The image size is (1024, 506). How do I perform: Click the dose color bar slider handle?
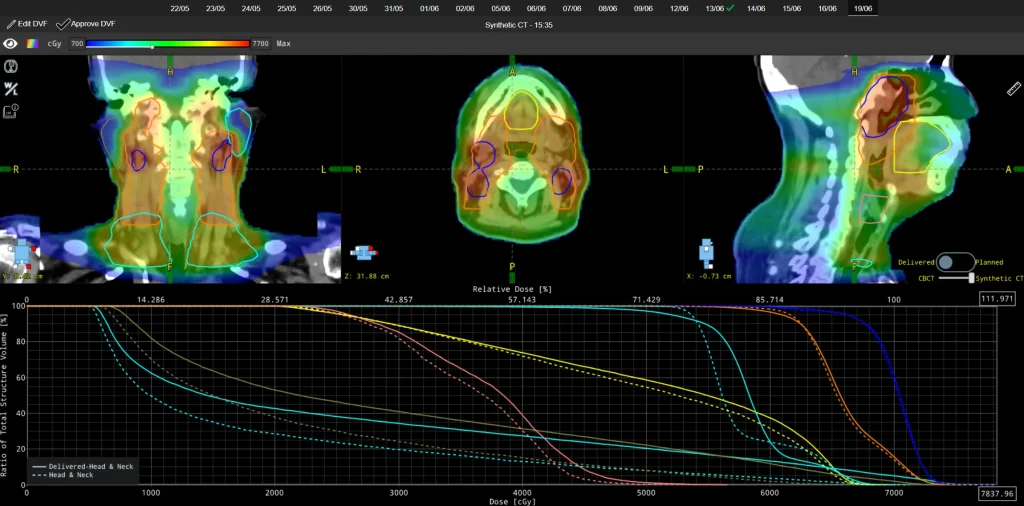(x=152, y=46)
